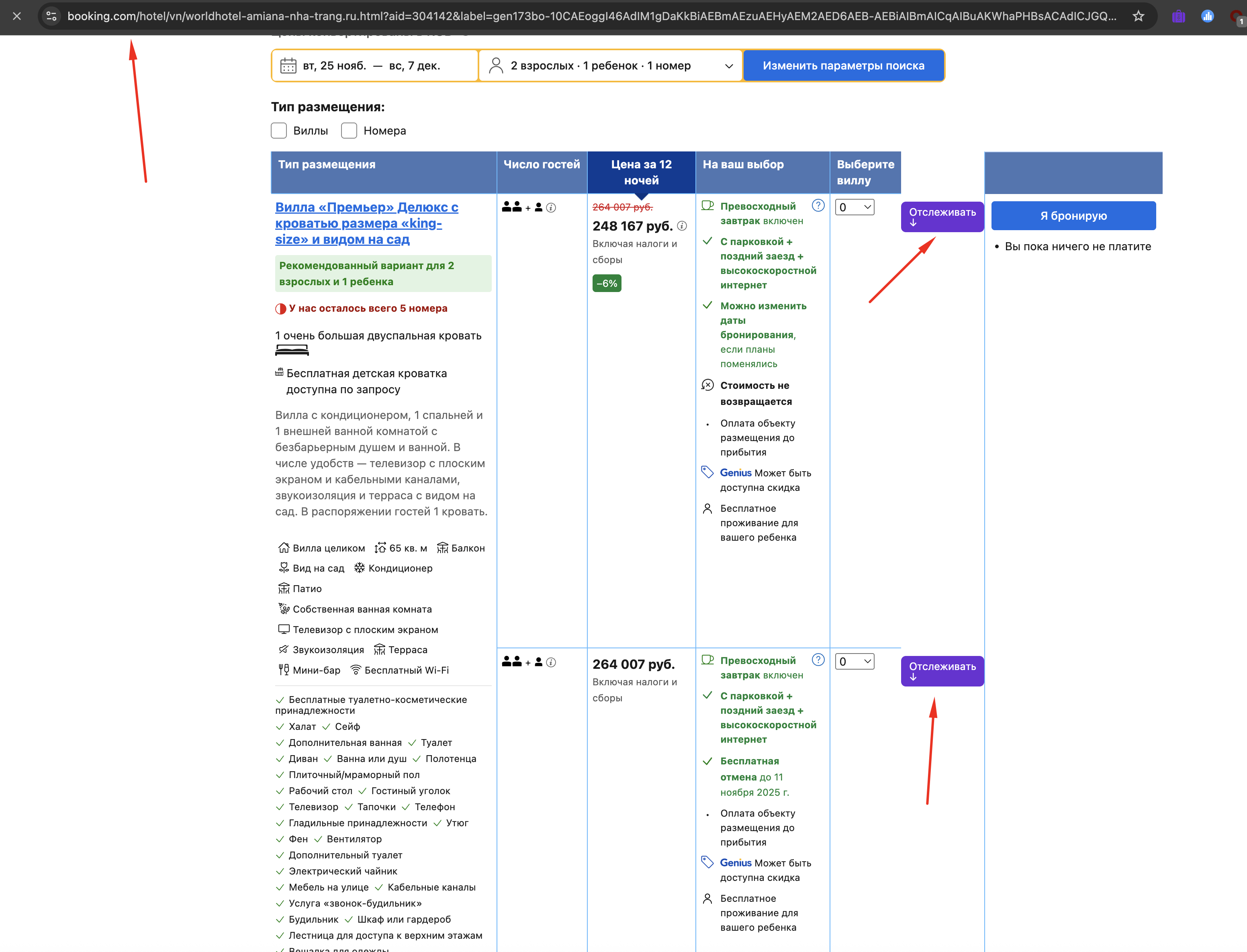Image resolution: width=1247 pixels, height=952 pixels.
Task: Expand the guests and rooms selector
Action: [x=611, y=66]
